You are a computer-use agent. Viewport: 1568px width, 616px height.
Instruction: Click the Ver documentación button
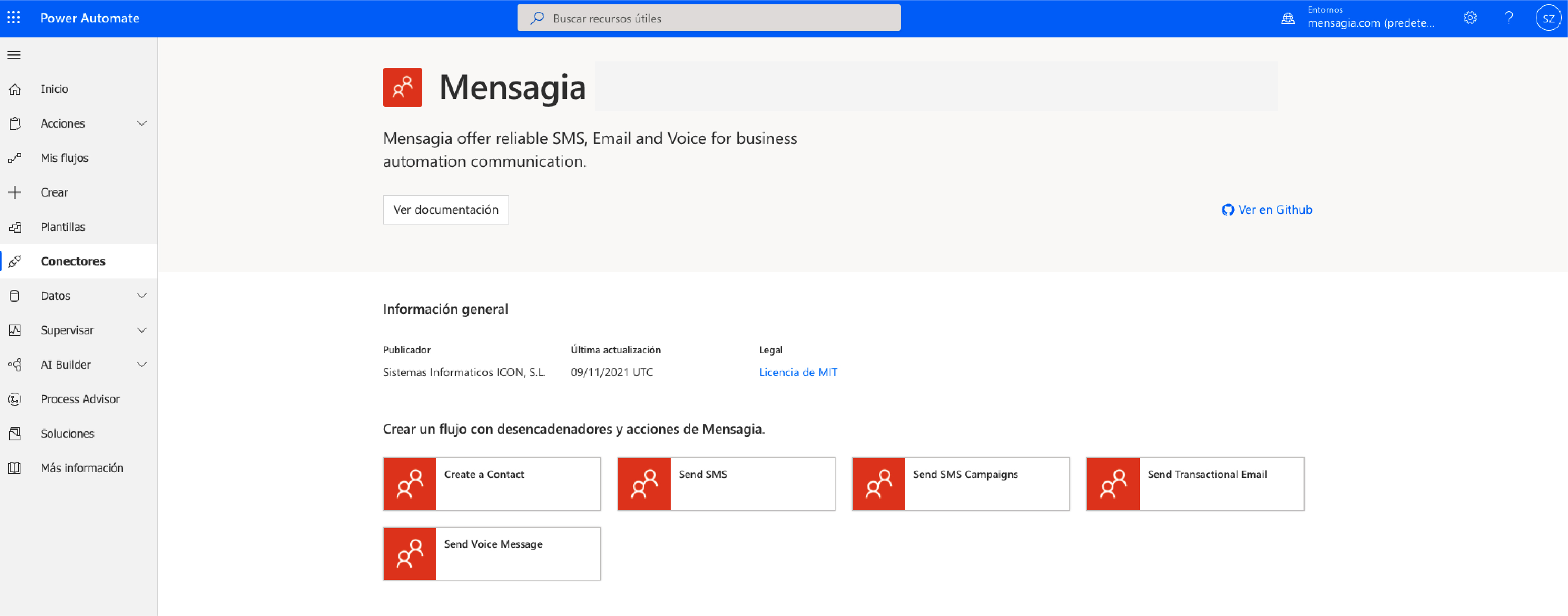coord(446,210)
